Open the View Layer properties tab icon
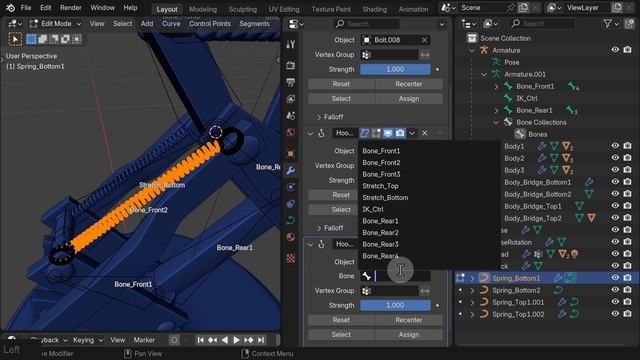 coord(290,99)
